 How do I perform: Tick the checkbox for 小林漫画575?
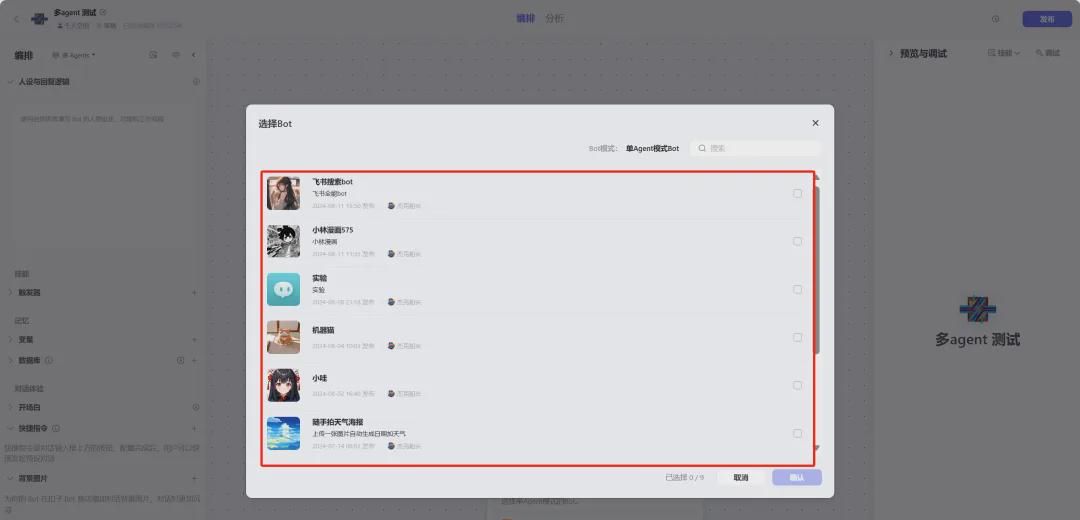coord(797,241)
